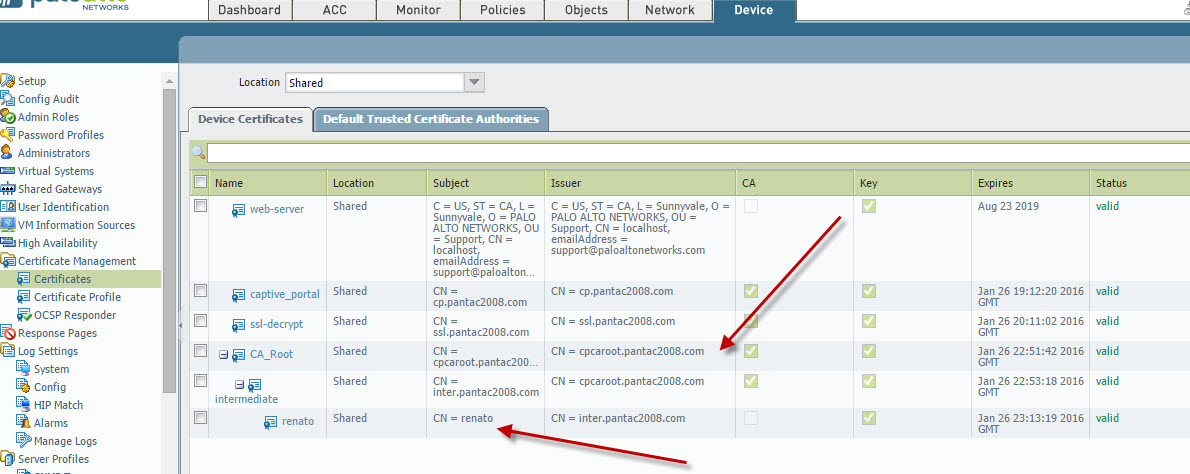Click the CA checkbox for captive_portal
Viewport: 1190px width, 474px height.
[751, 291]
